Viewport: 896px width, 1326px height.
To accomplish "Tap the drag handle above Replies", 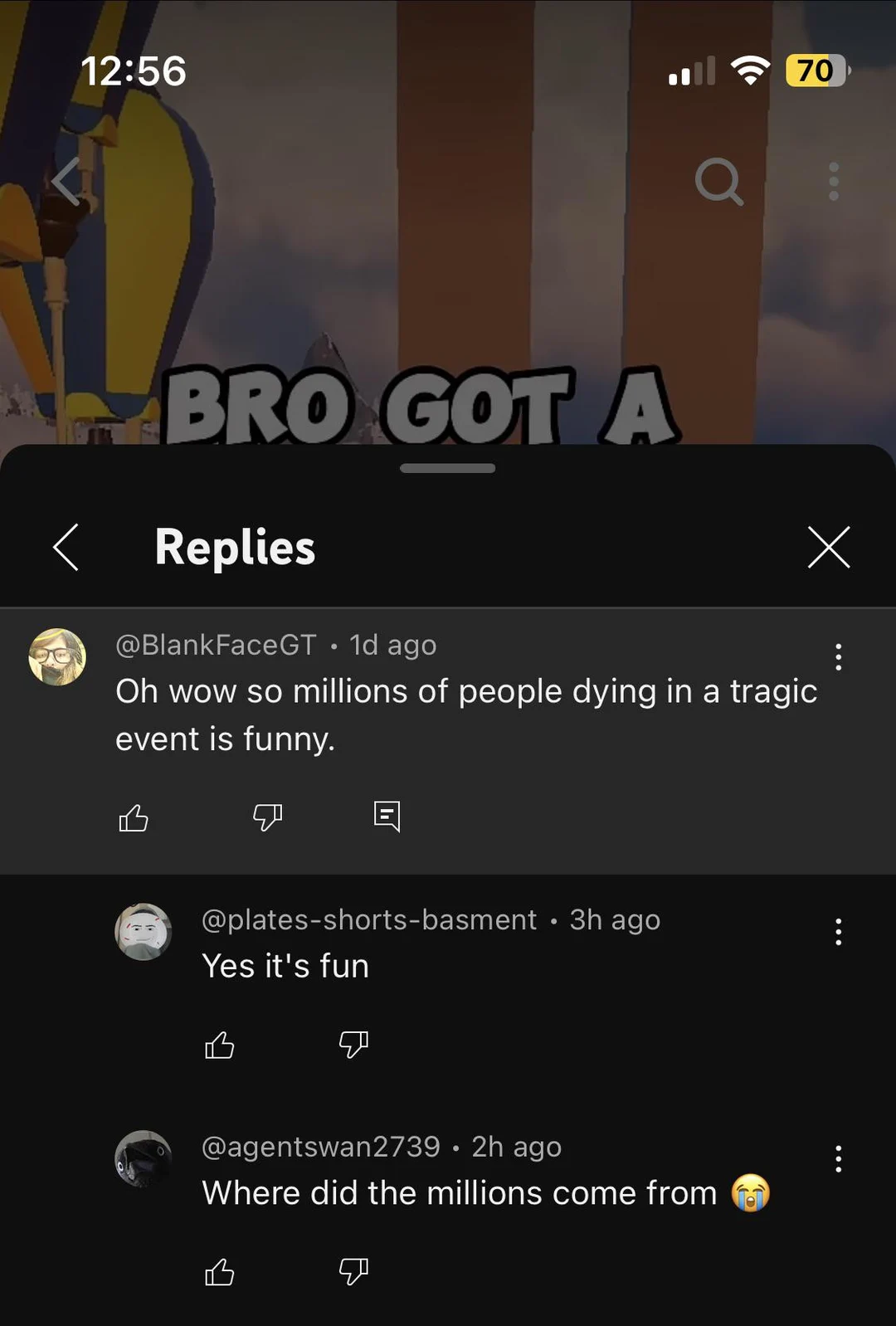I will (447, 468).
